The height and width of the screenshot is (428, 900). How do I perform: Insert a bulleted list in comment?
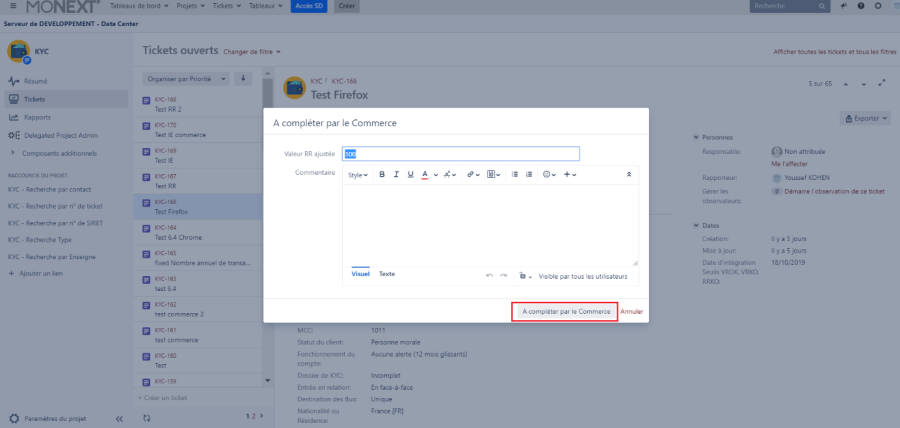[x=515, y=174]
